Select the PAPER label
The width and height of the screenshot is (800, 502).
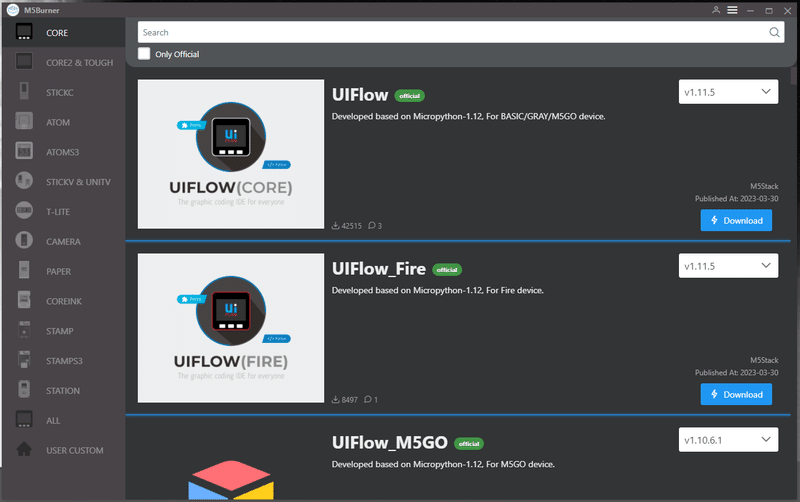[58, 271]
